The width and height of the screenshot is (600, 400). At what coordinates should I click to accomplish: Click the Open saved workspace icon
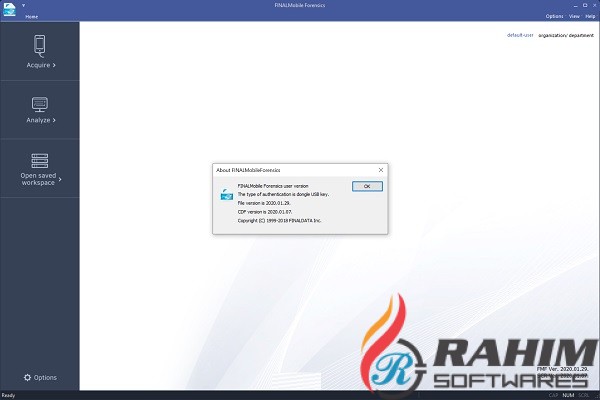[40, 161]
